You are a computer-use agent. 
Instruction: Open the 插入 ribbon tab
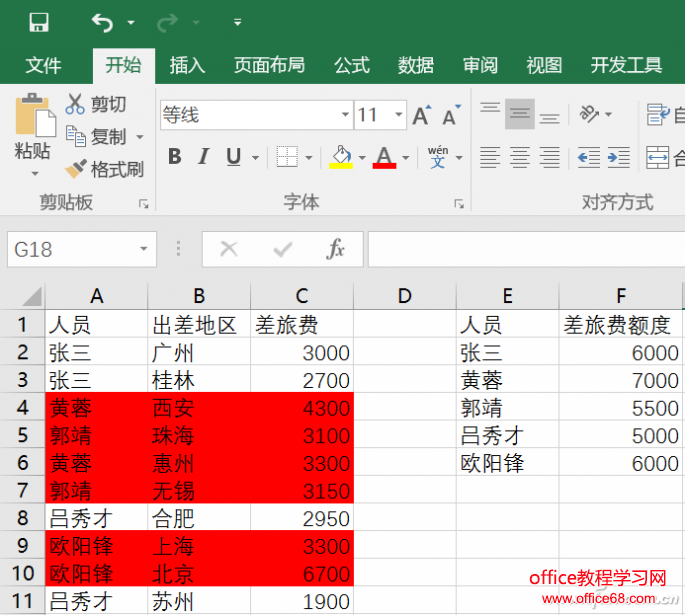[187, 66]
